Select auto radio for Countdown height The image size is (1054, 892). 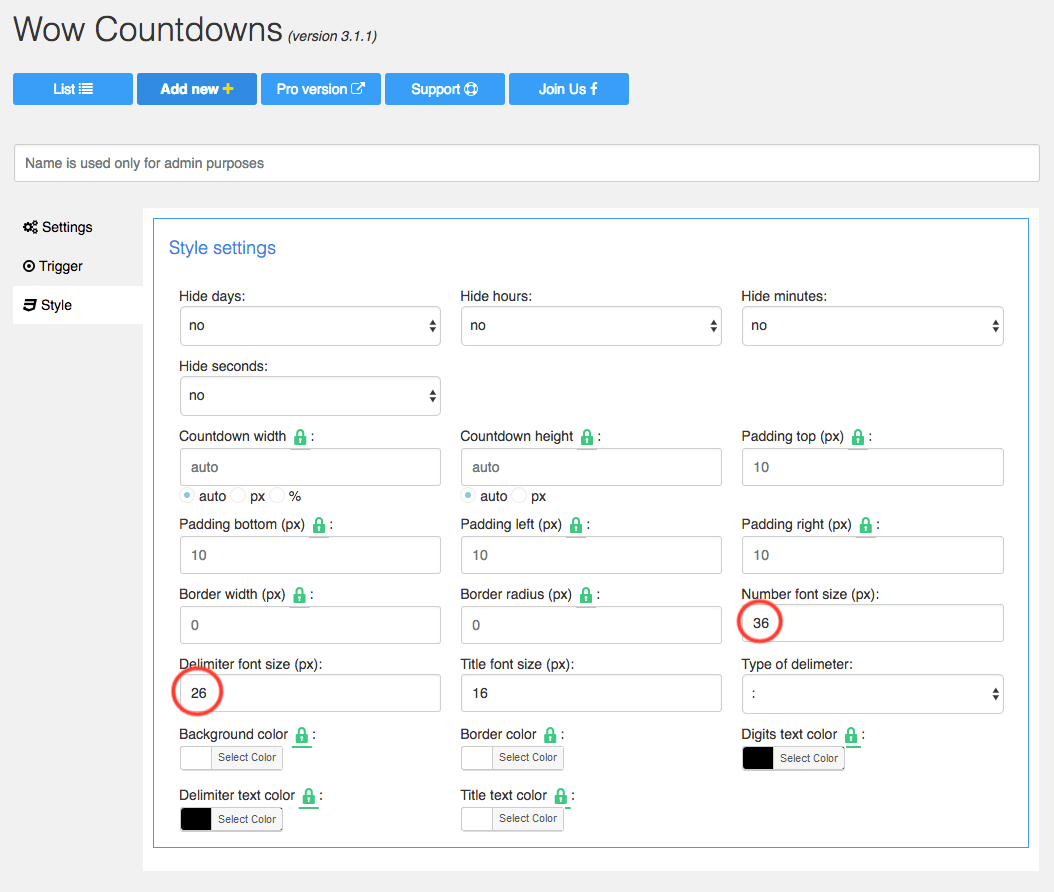[x=469, y=495]
